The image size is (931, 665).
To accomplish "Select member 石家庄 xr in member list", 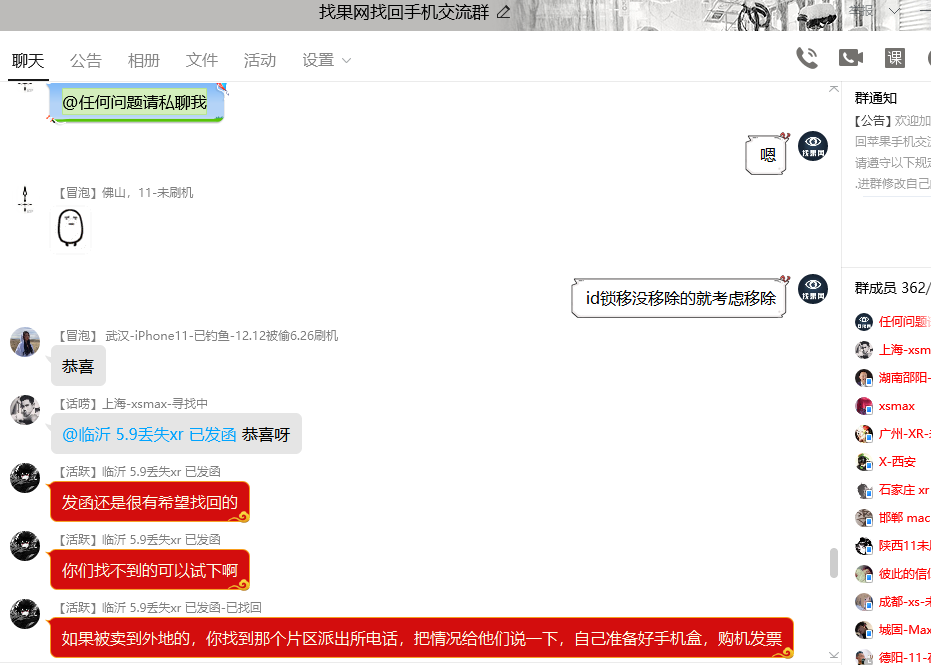I will pos(892,490).
